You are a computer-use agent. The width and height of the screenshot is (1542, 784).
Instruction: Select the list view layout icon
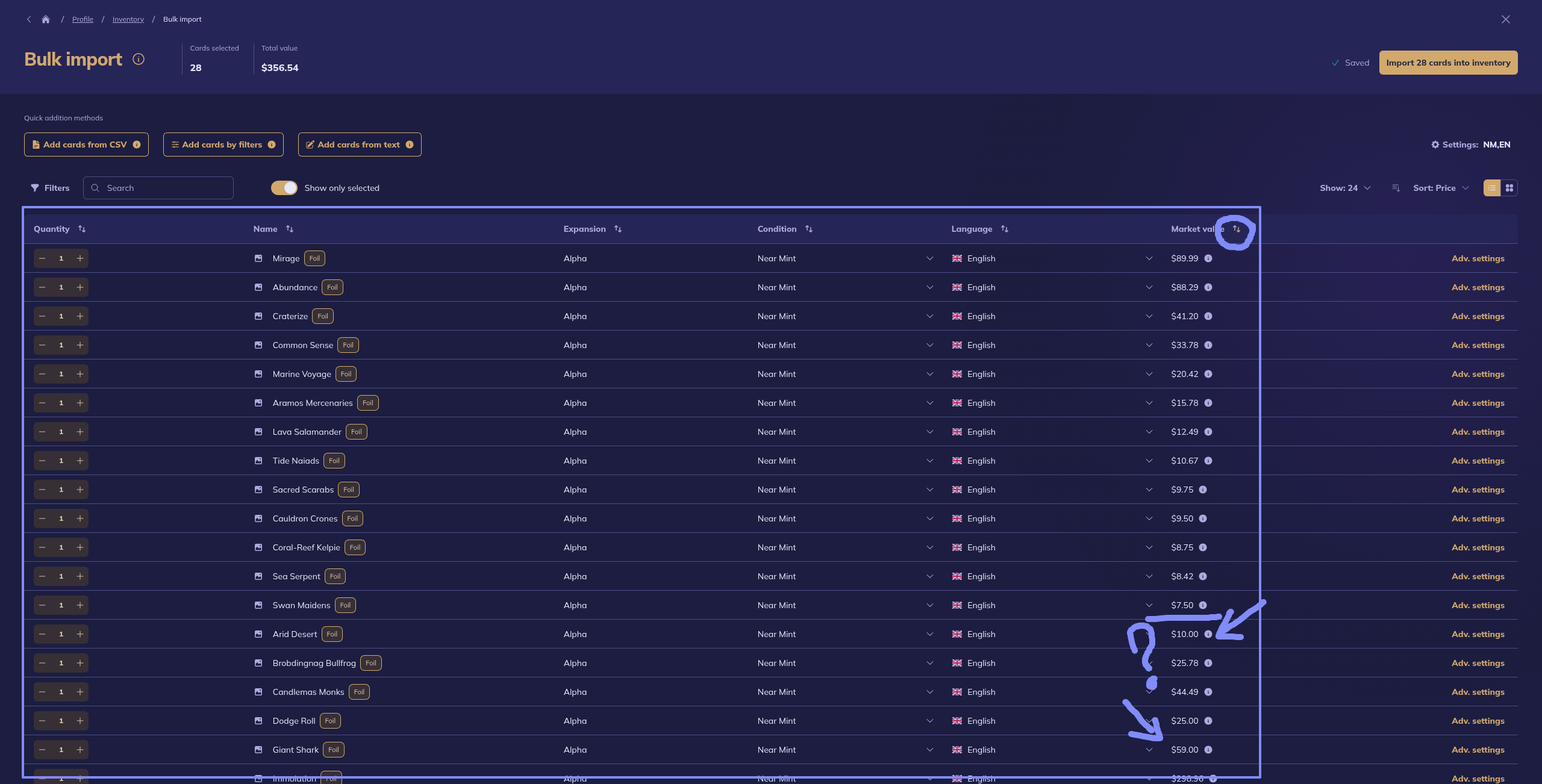[x=1492, y=188]
